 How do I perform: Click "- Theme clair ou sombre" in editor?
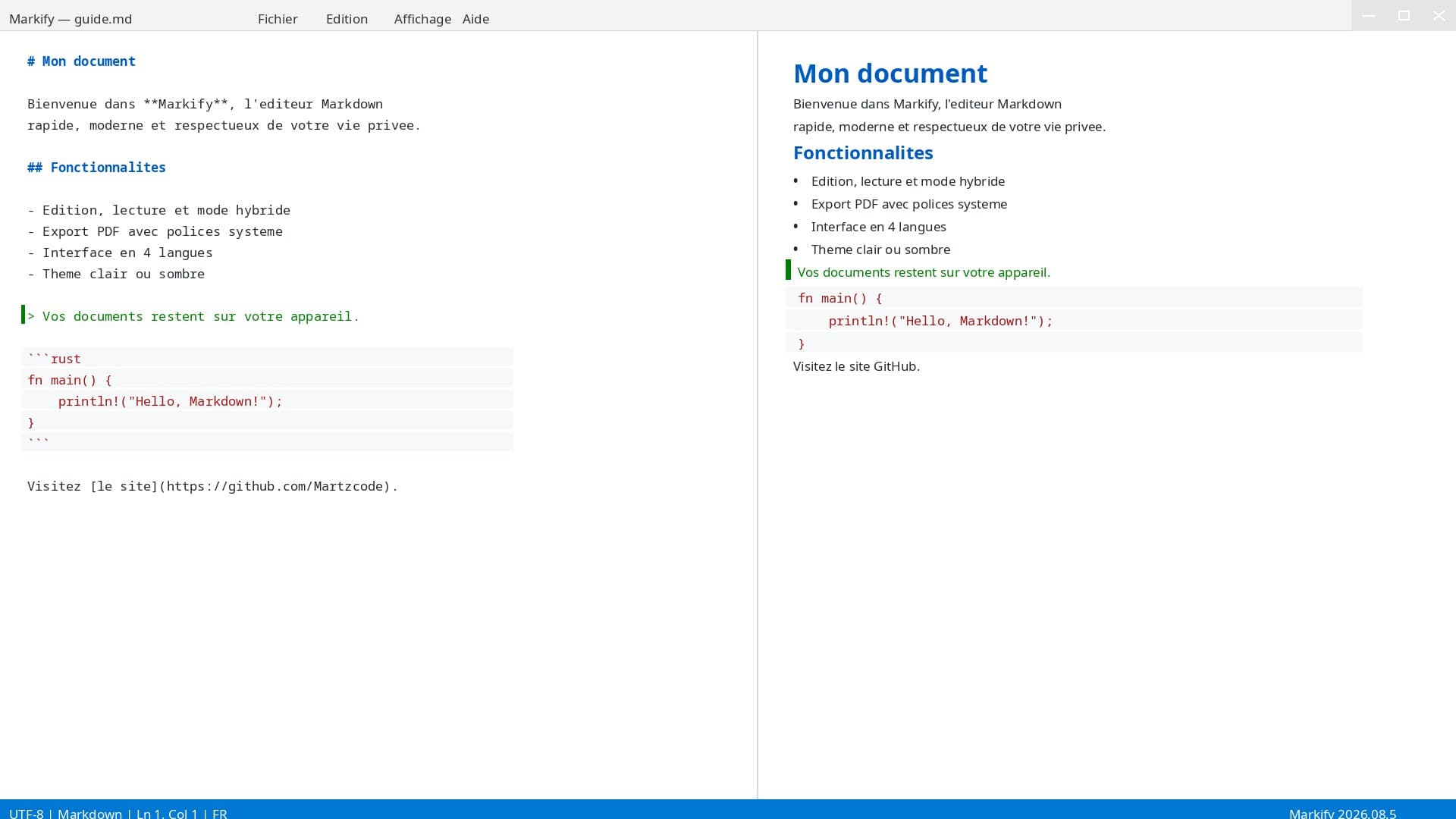click(x=116, y=274)
